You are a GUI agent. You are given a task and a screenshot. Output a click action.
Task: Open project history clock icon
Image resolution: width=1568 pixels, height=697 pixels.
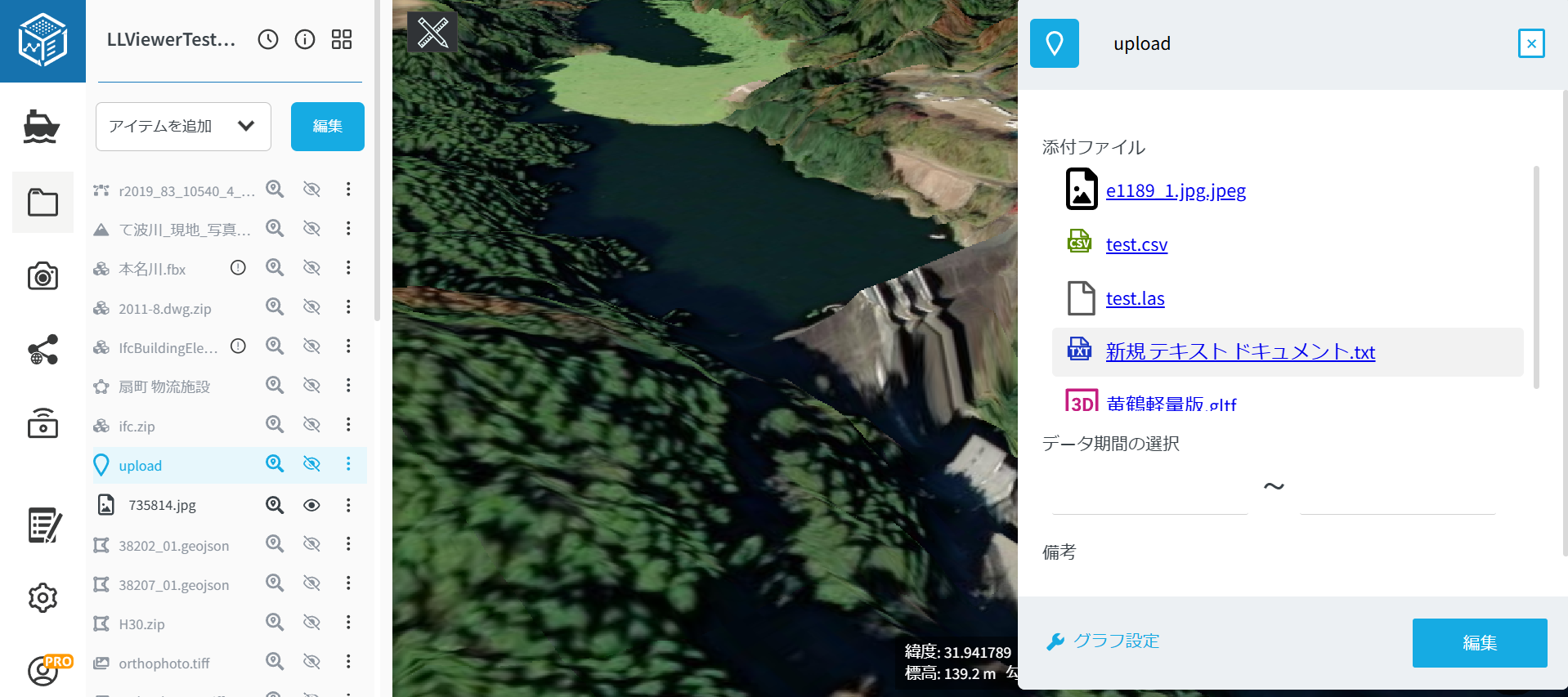(268, 39)
